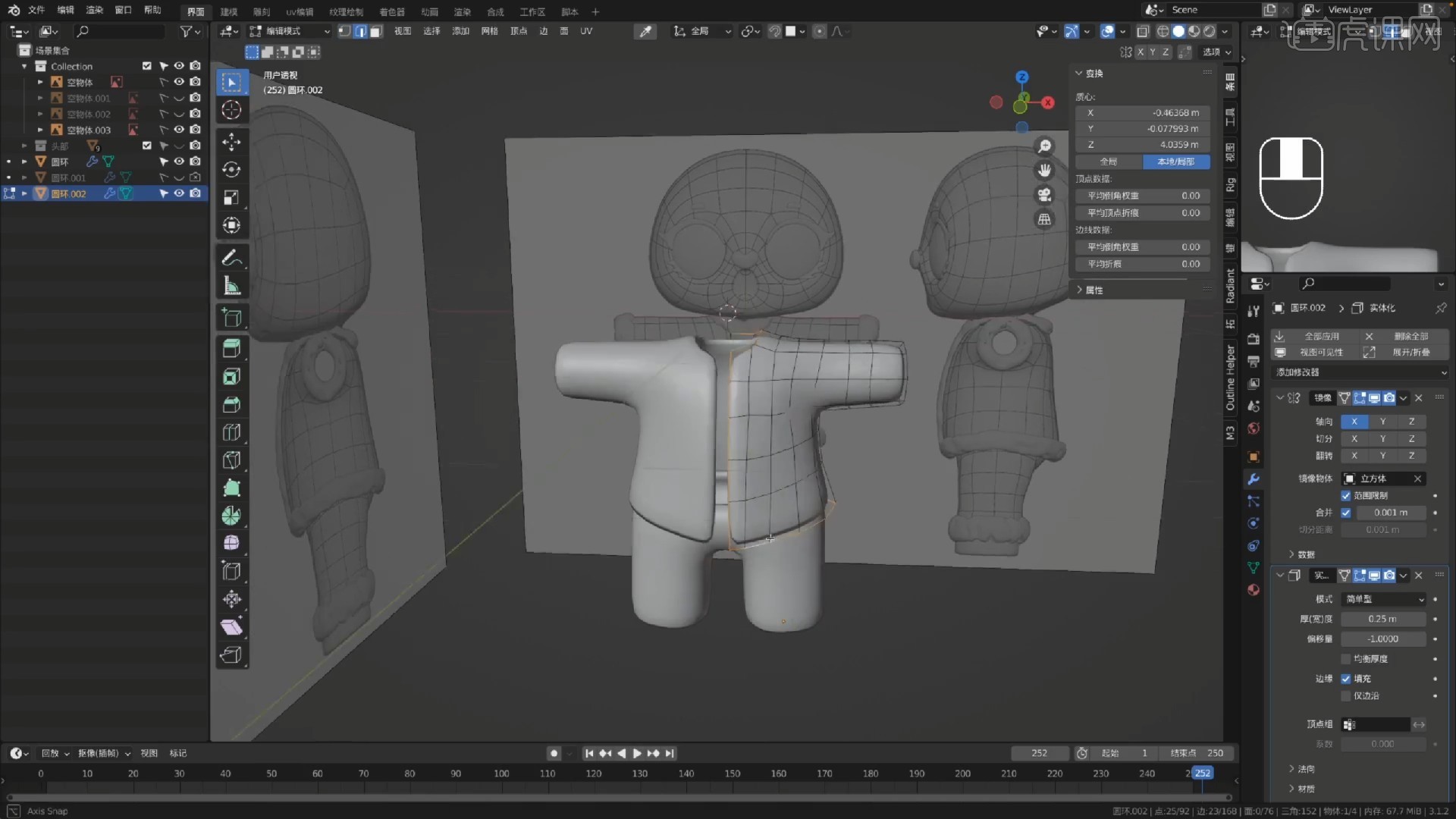Switch to 雕刻 workspace tab
This screenshot has height=819, width=1456.
point(262,11)
